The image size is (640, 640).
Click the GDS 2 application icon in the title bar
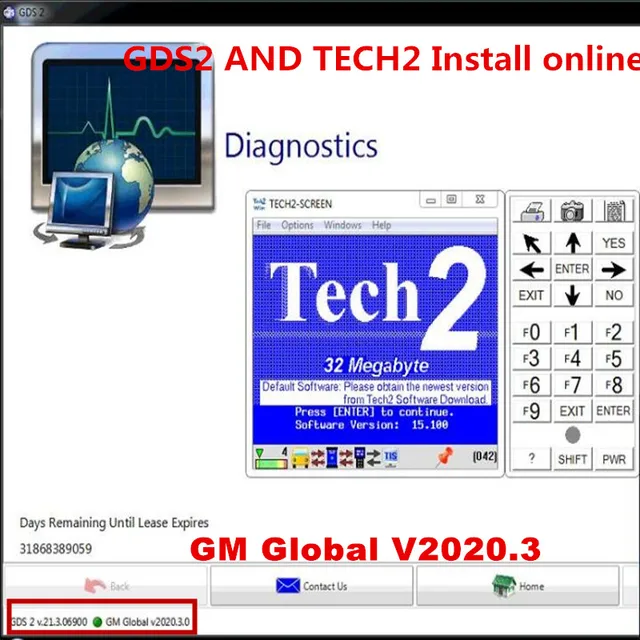click(9, 13)
